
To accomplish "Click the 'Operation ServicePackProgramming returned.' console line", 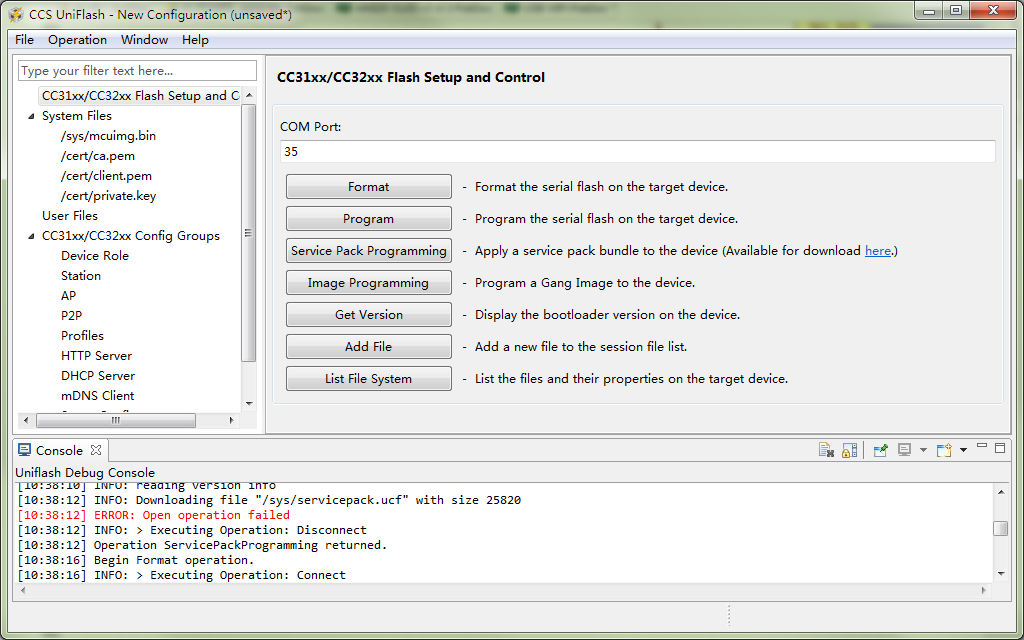I will tap(202, 545).
